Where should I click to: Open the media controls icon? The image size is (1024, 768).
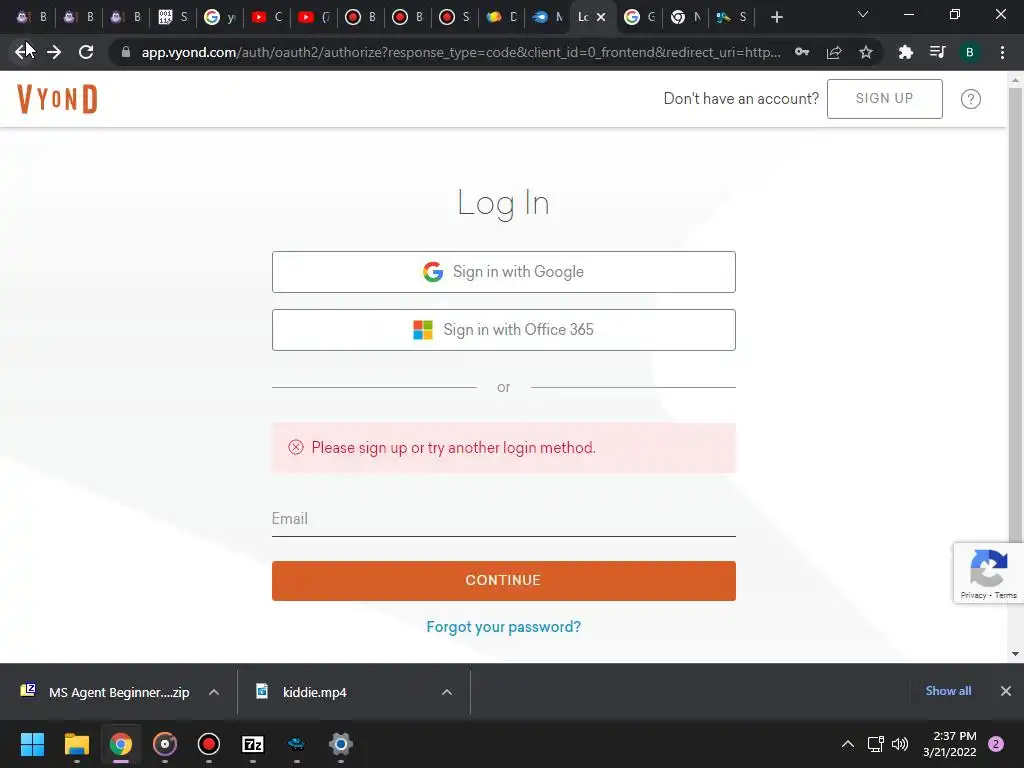[937, 52]
